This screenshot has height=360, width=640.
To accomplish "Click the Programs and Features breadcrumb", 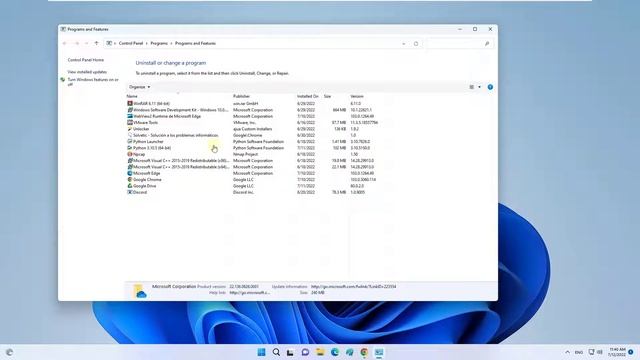I will [x=195, y=43].
